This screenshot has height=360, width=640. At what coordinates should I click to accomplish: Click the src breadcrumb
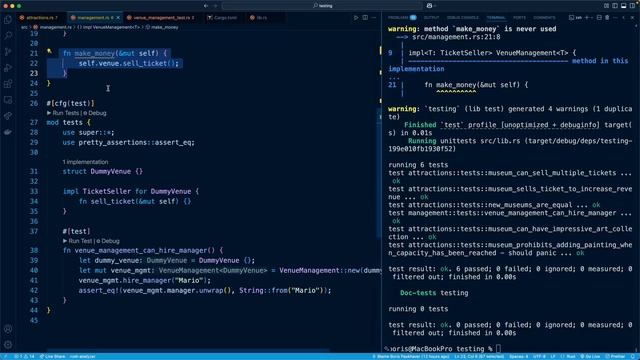click(24, 27)
